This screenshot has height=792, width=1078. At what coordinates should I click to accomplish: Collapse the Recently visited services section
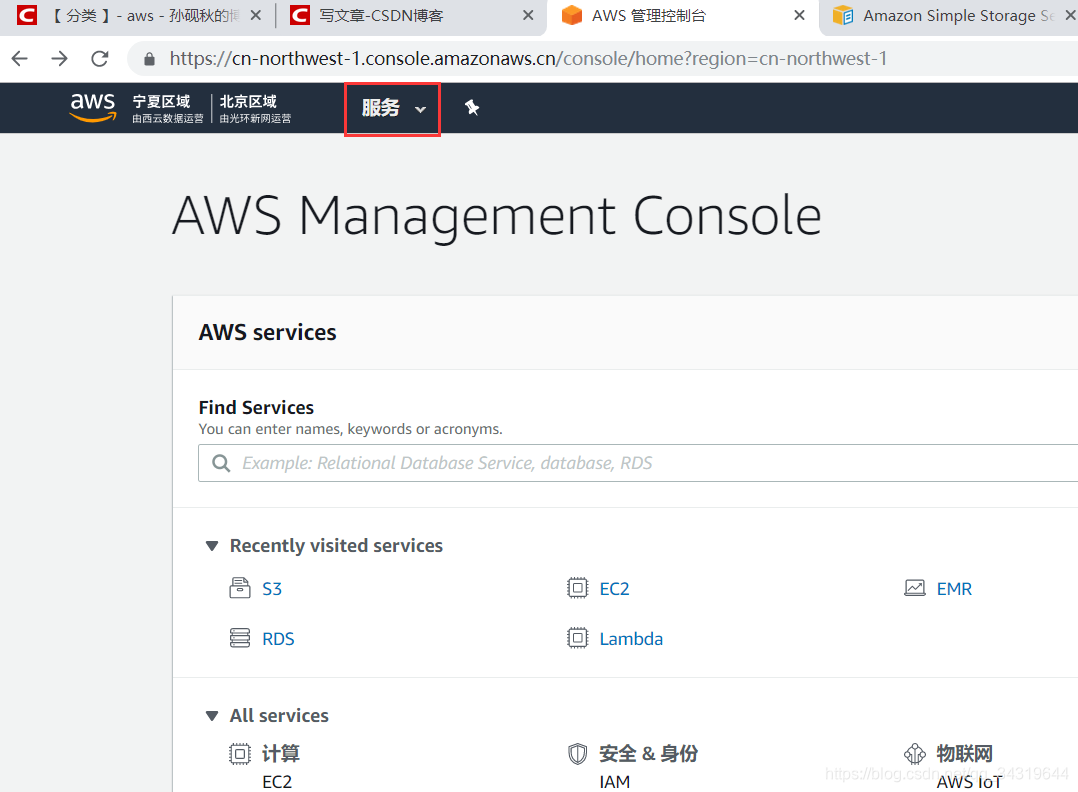211,545
